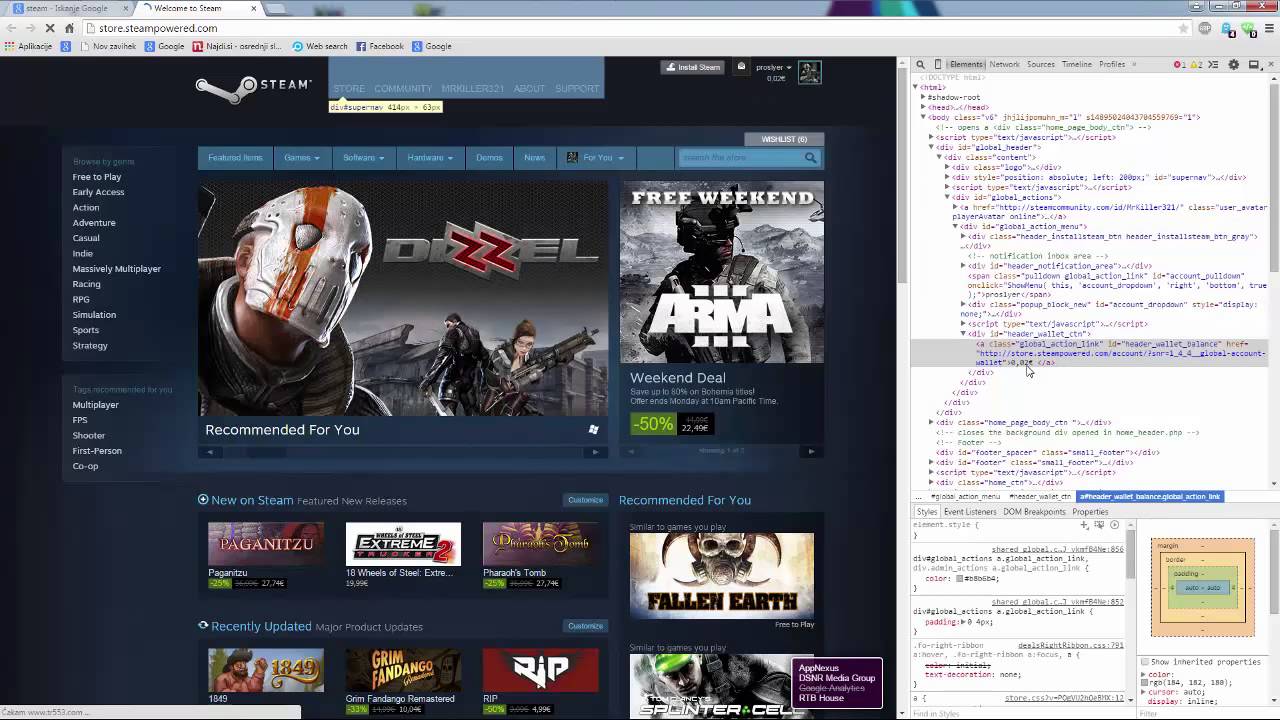Image resolution: width=1280 pixels, height=720 pixels.
Task: Switch to the Network panel tab
Action: (x=1004, y=64)
